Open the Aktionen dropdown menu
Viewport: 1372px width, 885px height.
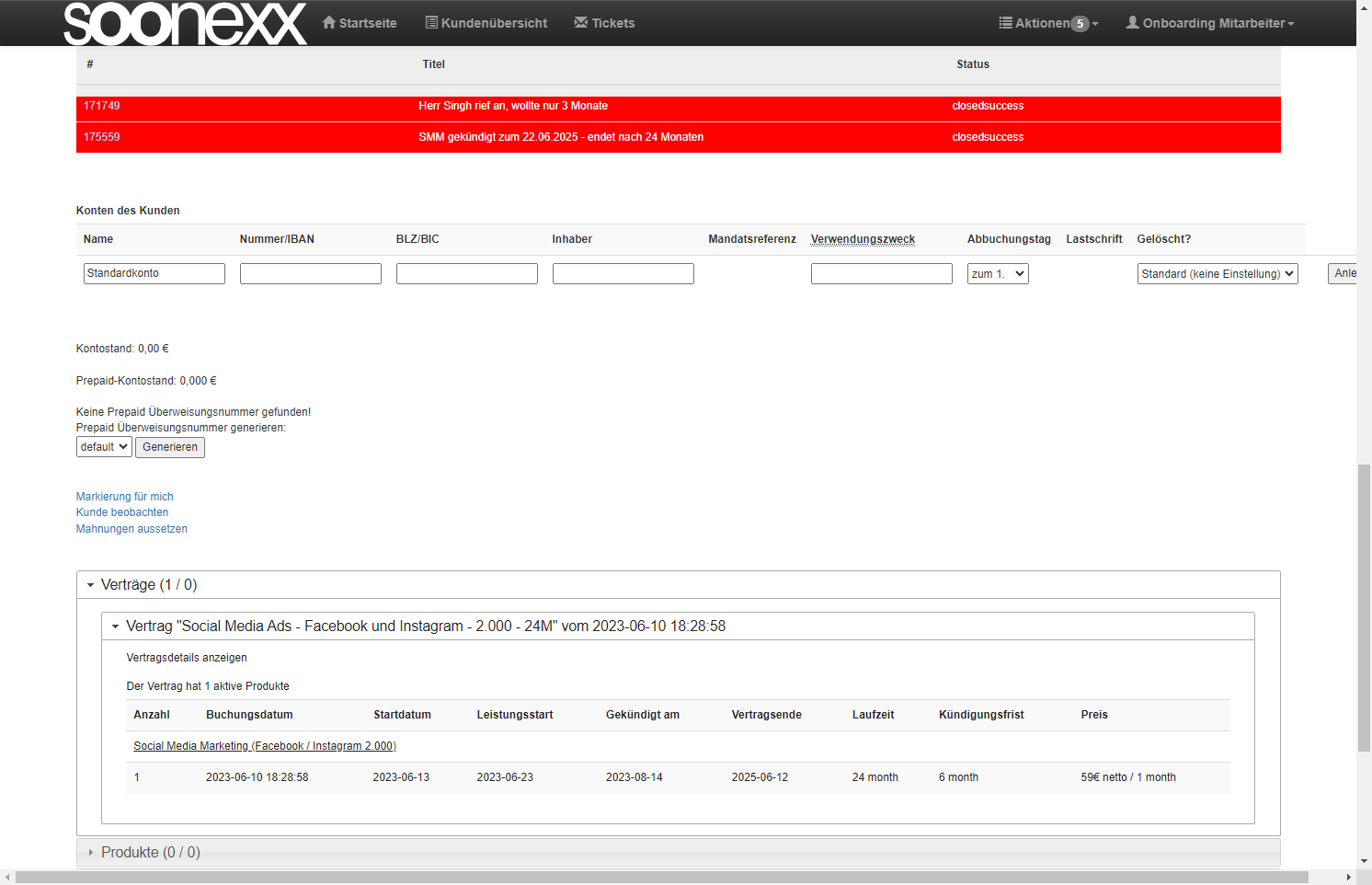(x=1048, y=23)
